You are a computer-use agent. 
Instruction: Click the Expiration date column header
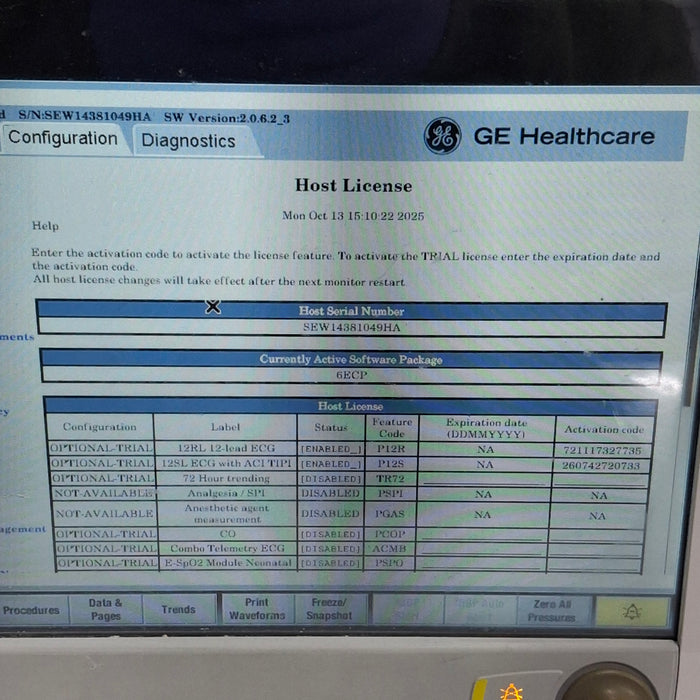click(x=487, y=428)
